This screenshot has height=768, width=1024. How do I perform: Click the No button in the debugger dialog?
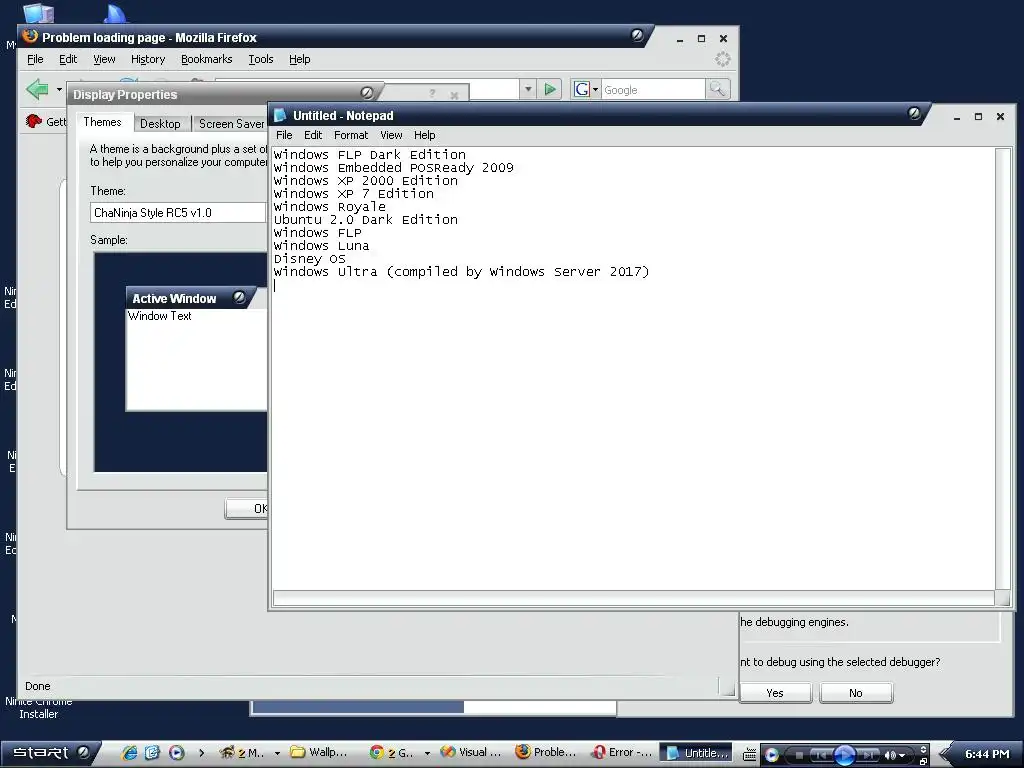[x=856, y=693]
